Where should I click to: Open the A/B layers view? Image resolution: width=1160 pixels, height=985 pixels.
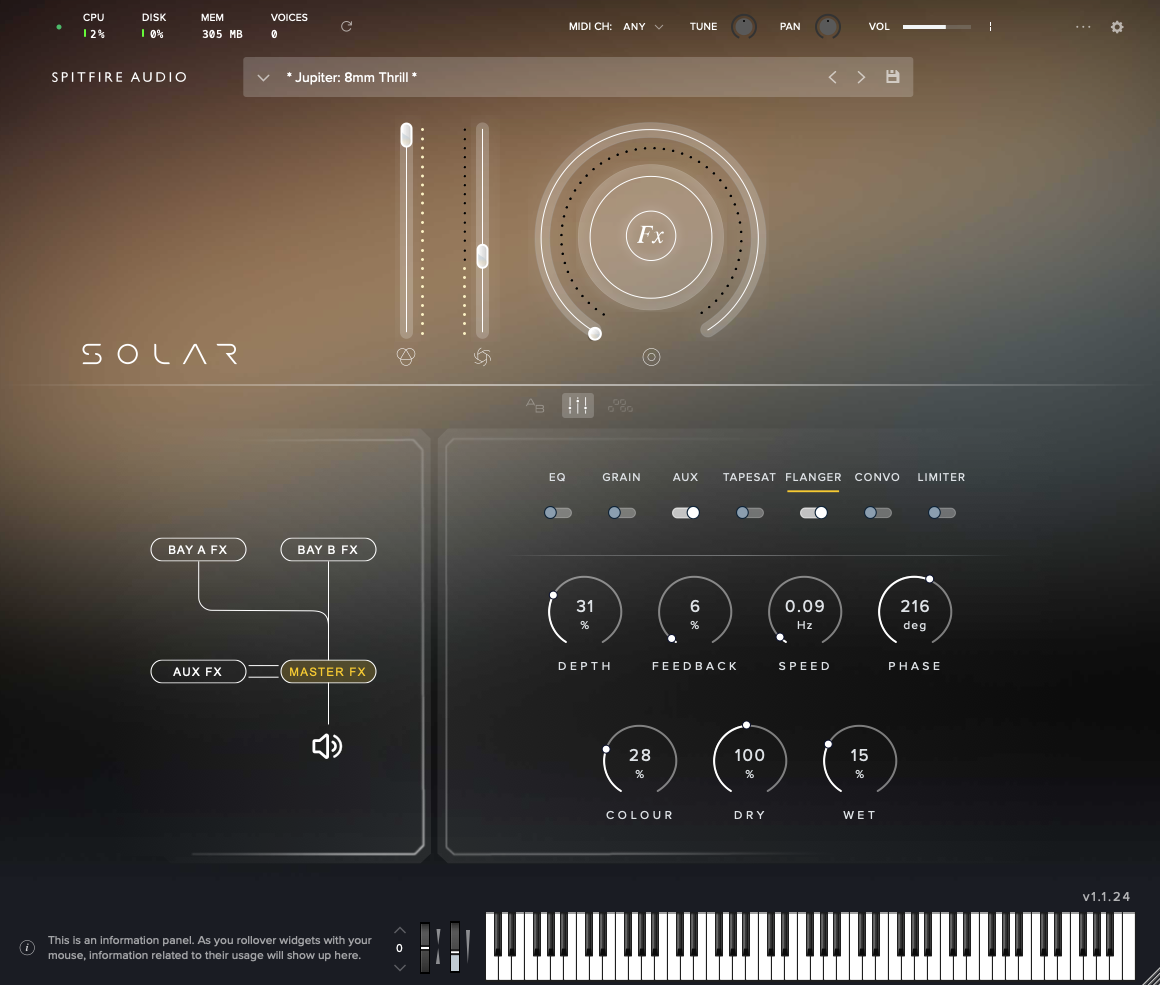point(536,405)
